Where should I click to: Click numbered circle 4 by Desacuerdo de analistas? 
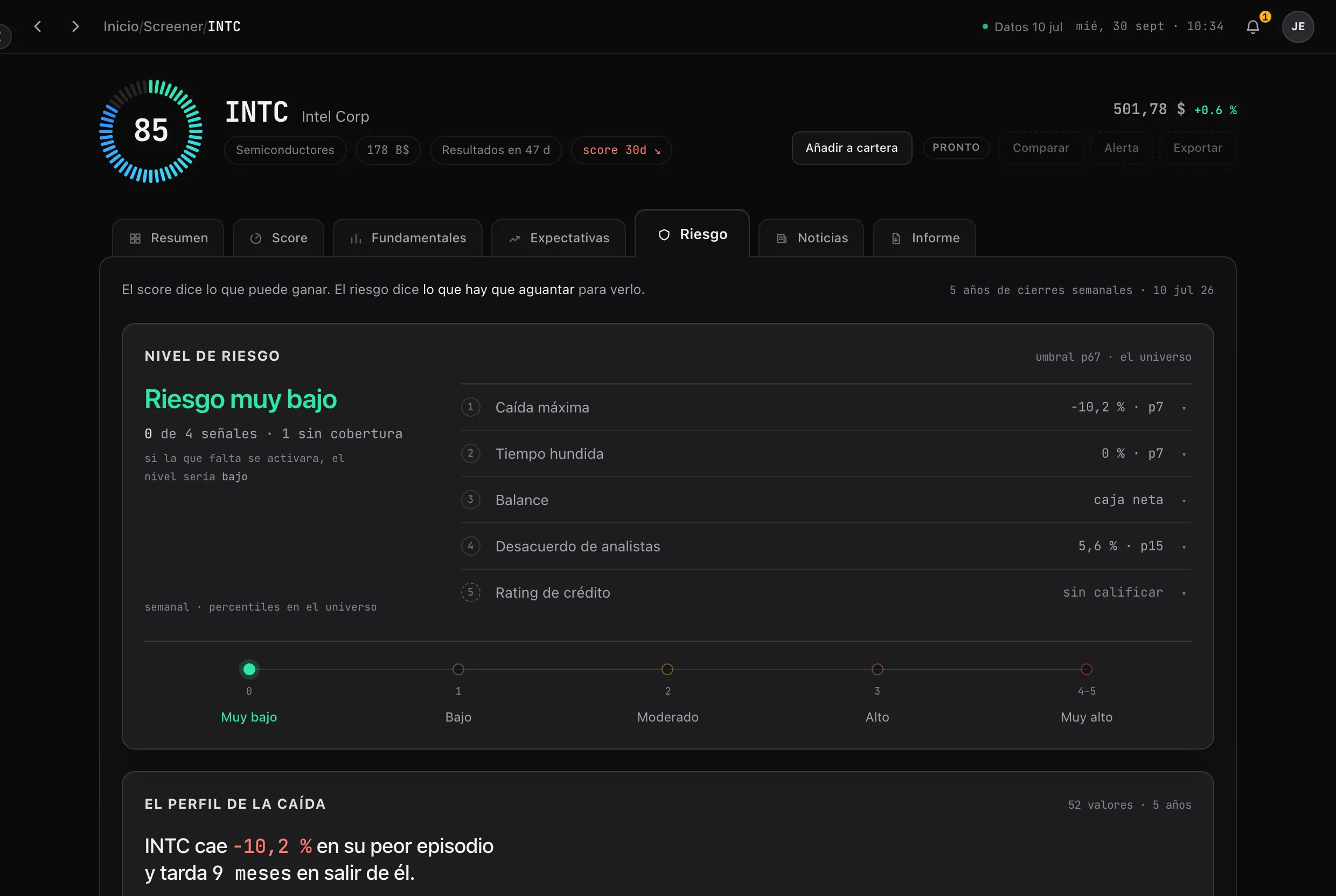[470, 545]
